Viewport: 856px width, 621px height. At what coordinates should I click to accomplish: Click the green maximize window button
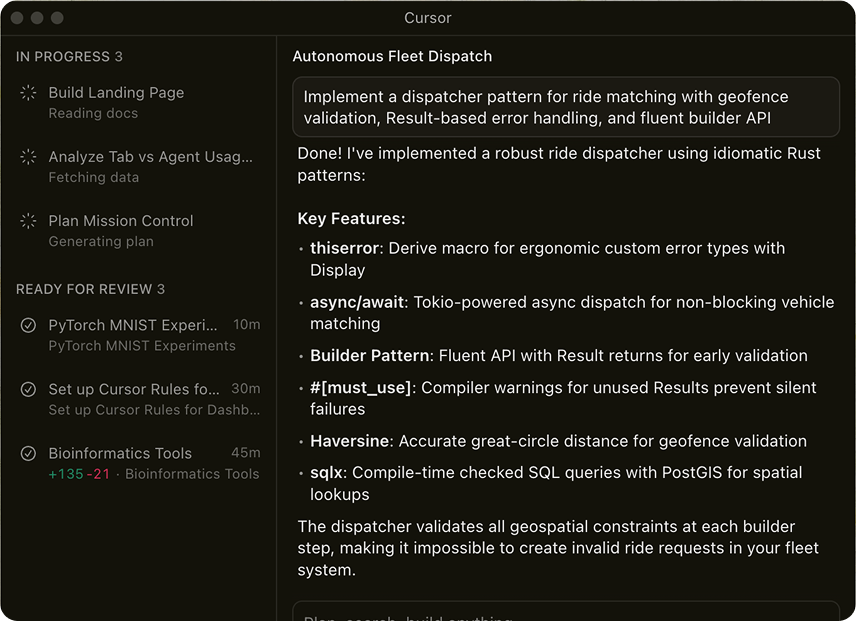57,18
